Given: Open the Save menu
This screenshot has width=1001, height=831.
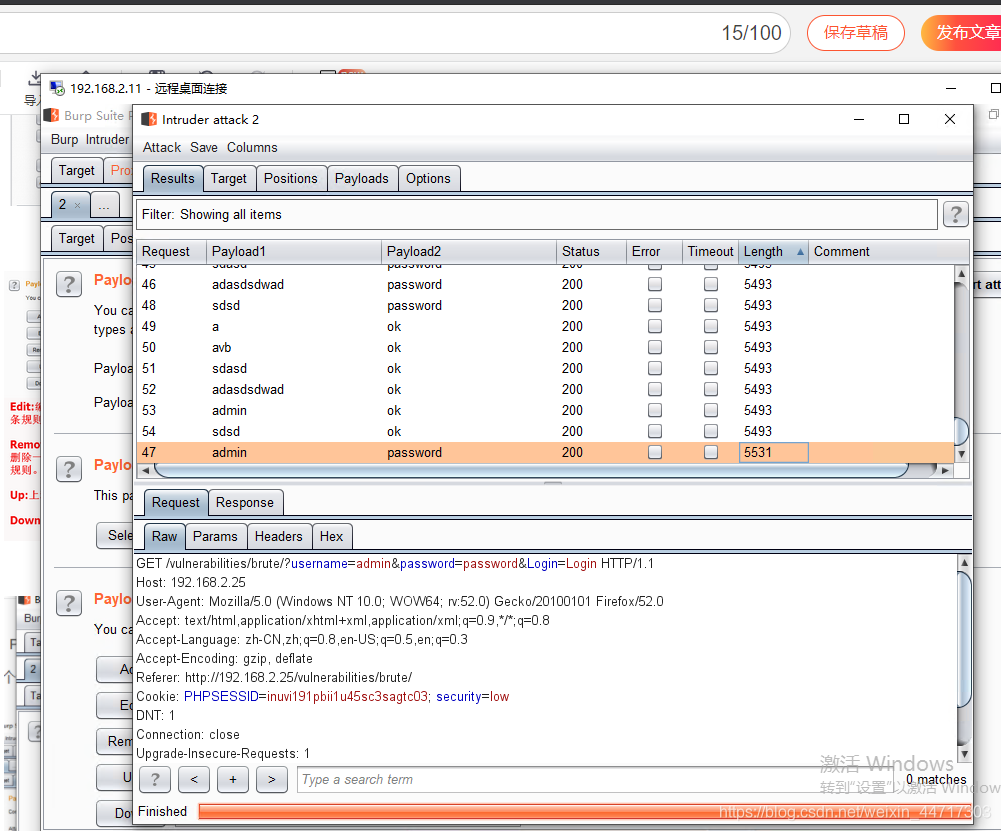Looking at the screenshot, I should (x=204, y=147).
